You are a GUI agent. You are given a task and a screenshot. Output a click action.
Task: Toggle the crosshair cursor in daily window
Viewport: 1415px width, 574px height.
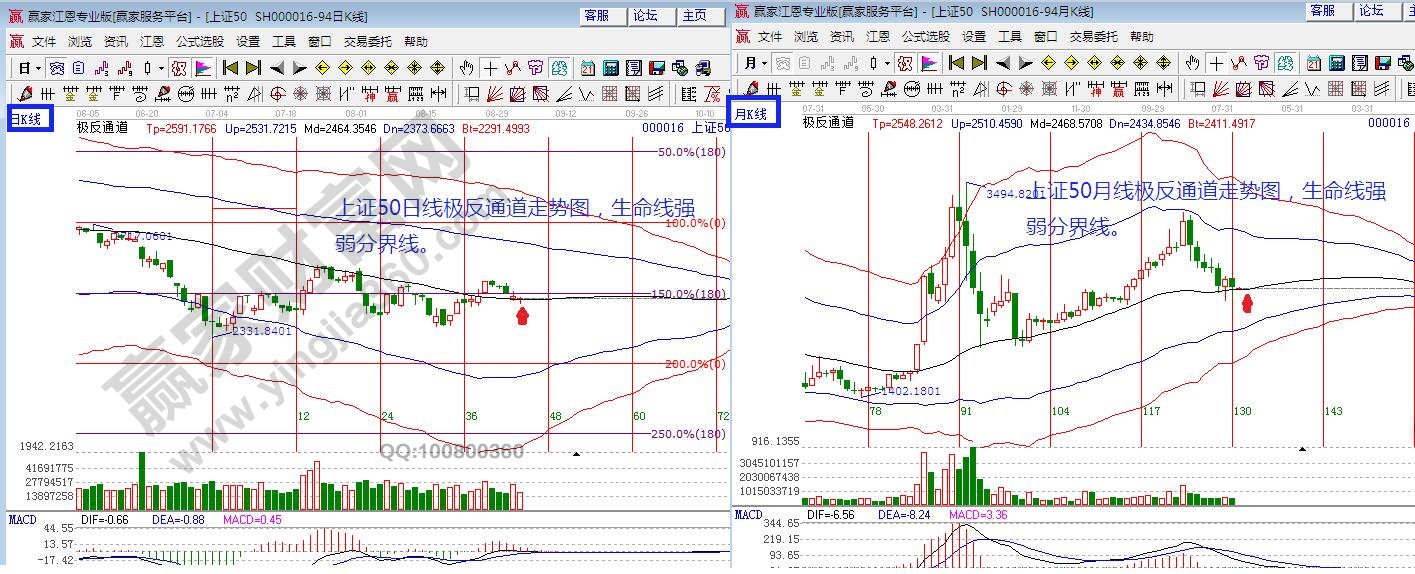pos(490,68)
